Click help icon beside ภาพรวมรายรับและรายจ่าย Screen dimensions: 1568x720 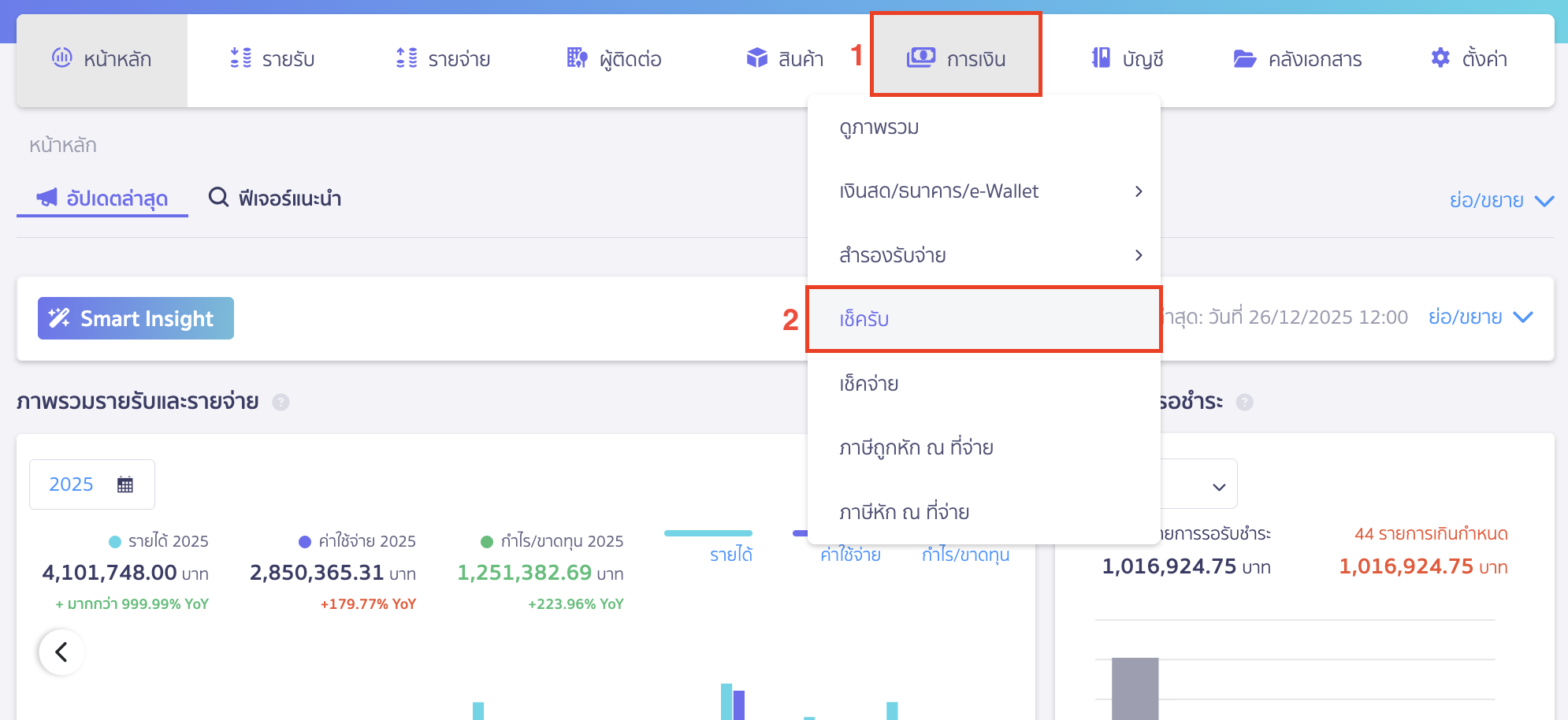[281, 403]
